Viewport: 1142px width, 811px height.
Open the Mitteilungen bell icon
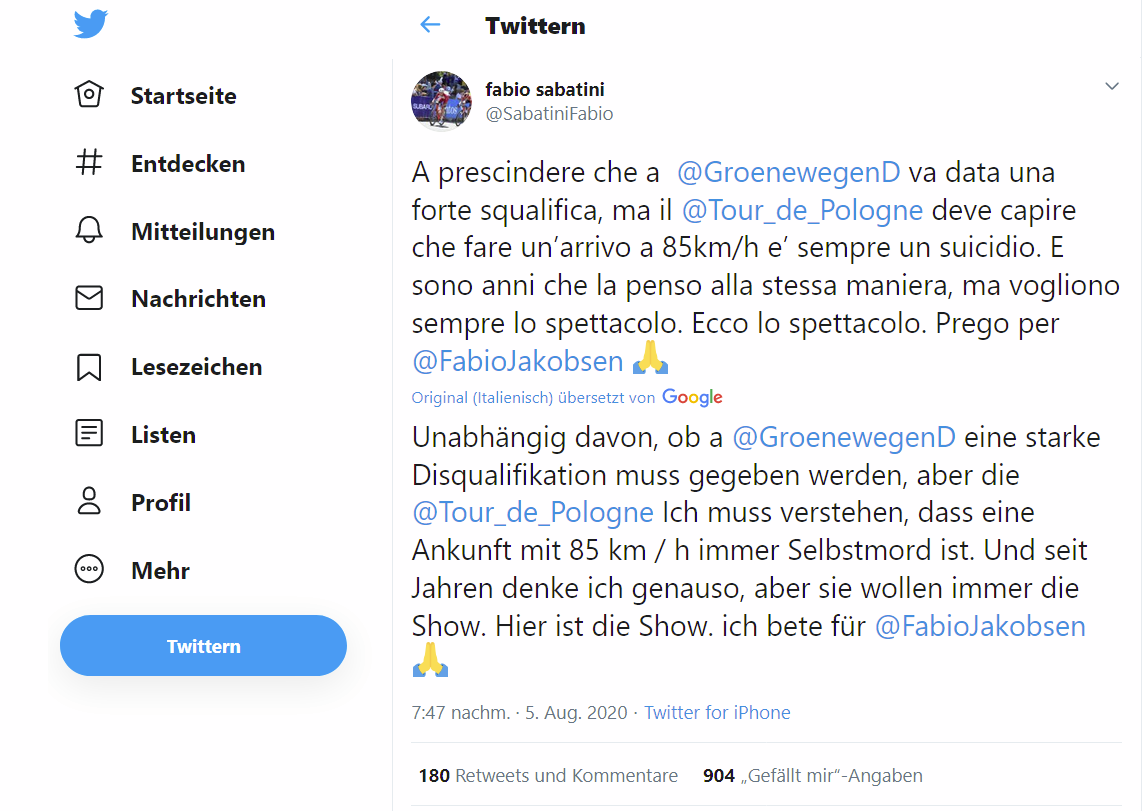[89, 231]
